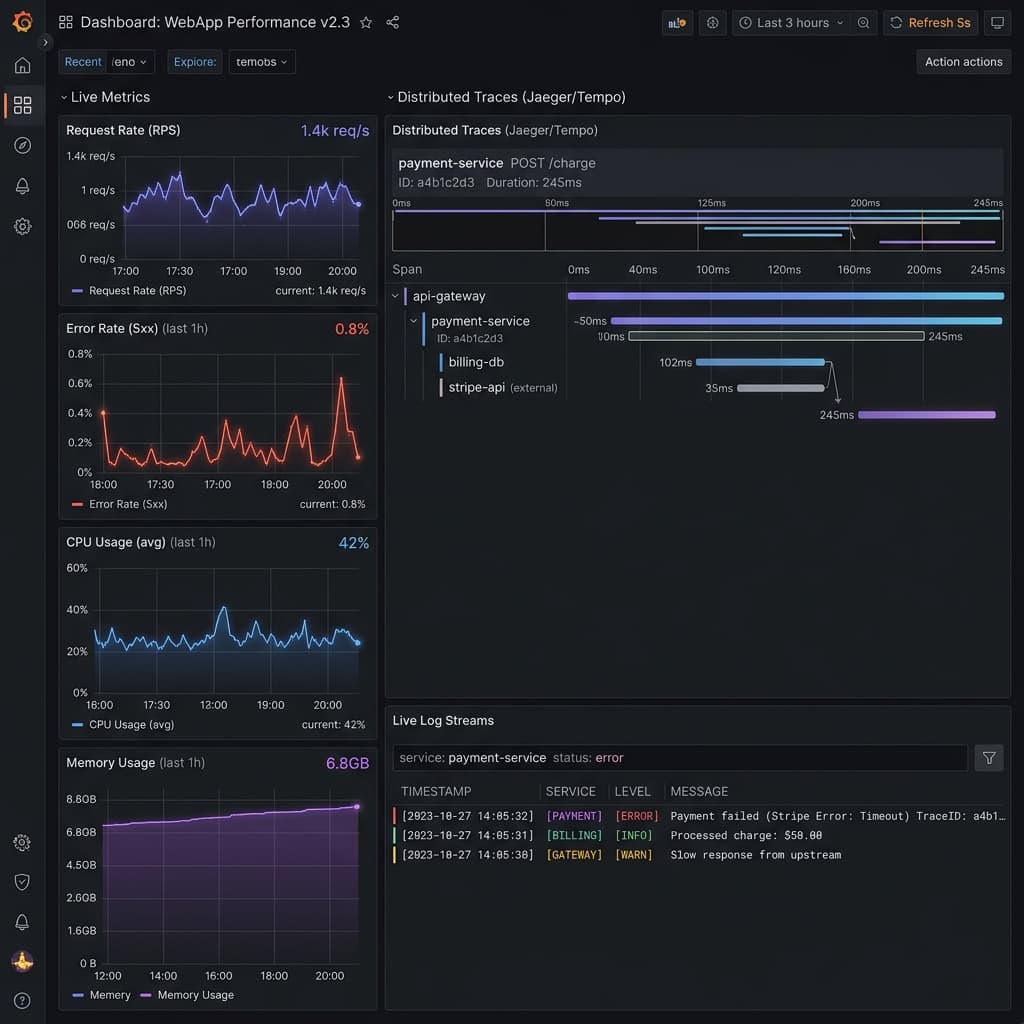Collapse the Live Metrics row
Screen dimensions: 1024x1024
(64, 97)
